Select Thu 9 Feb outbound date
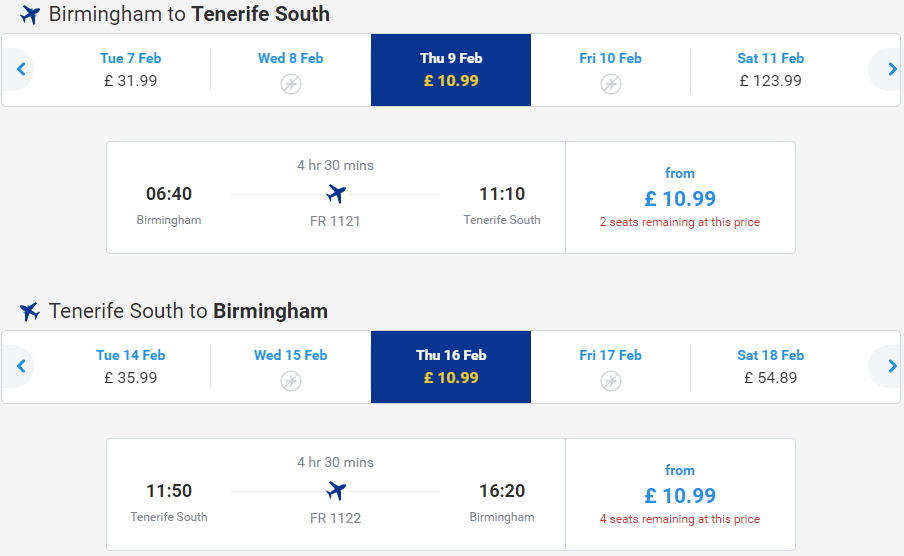The height and width of the screenshot is (556, 904). click(451, 70)
